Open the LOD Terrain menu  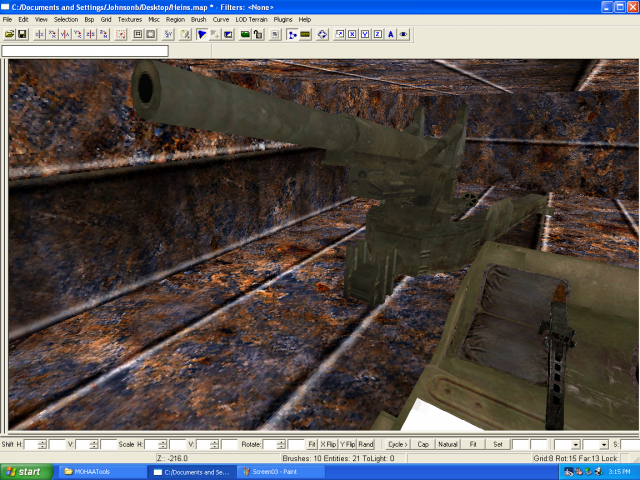[251, 19]
